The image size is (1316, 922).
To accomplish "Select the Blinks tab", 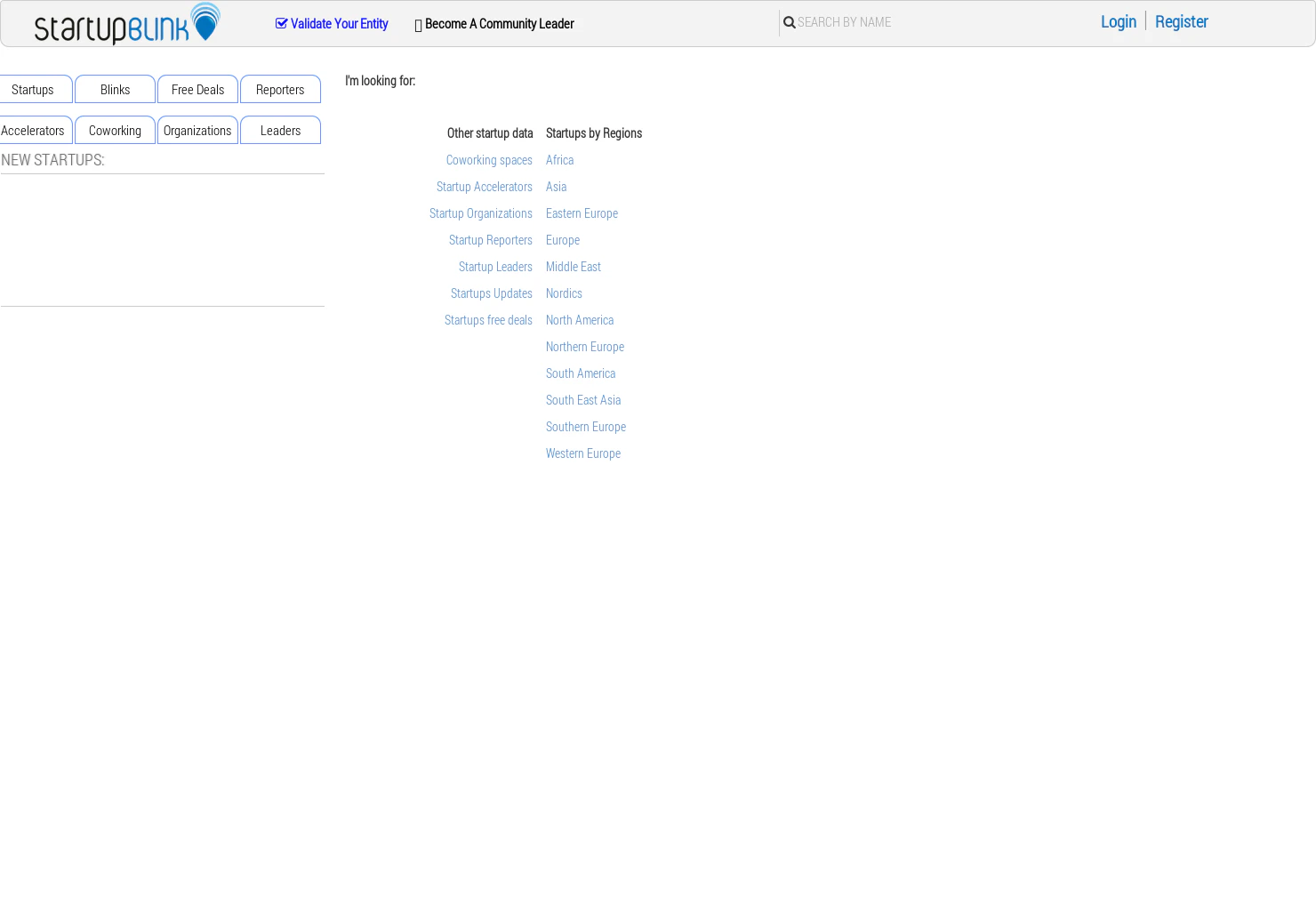I will coord(116,89).
